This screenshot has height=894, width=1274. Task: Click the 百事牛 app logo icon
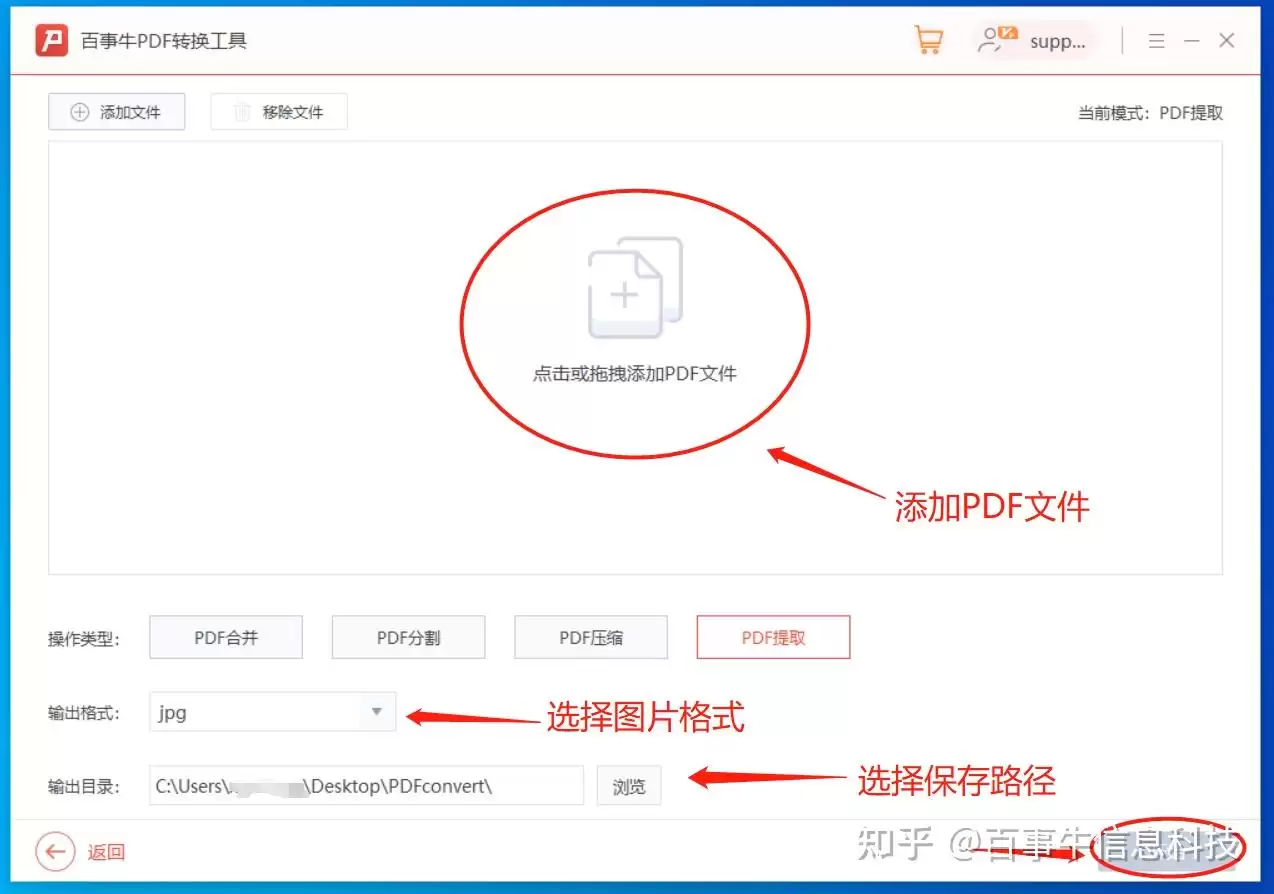click(x=50, y=40)
